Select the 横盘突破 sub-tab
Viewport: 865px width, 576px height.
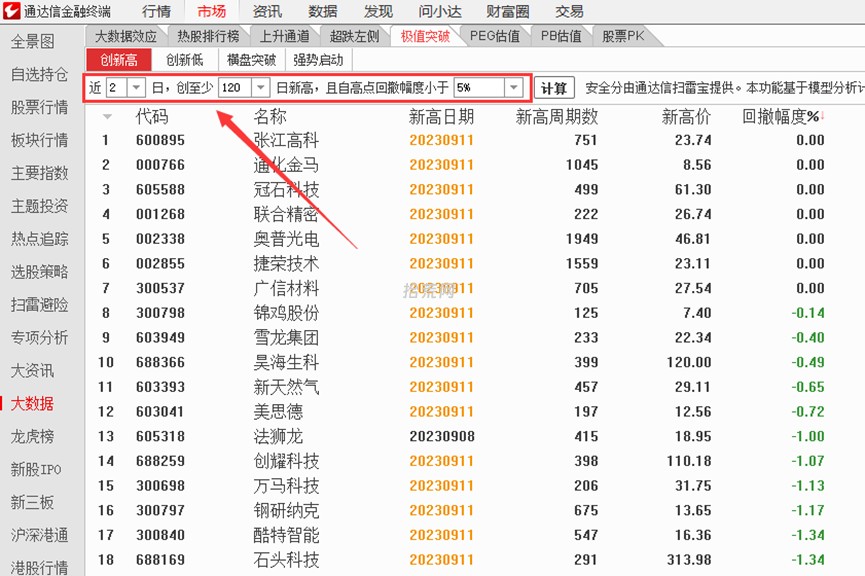(x=251, y=60)
